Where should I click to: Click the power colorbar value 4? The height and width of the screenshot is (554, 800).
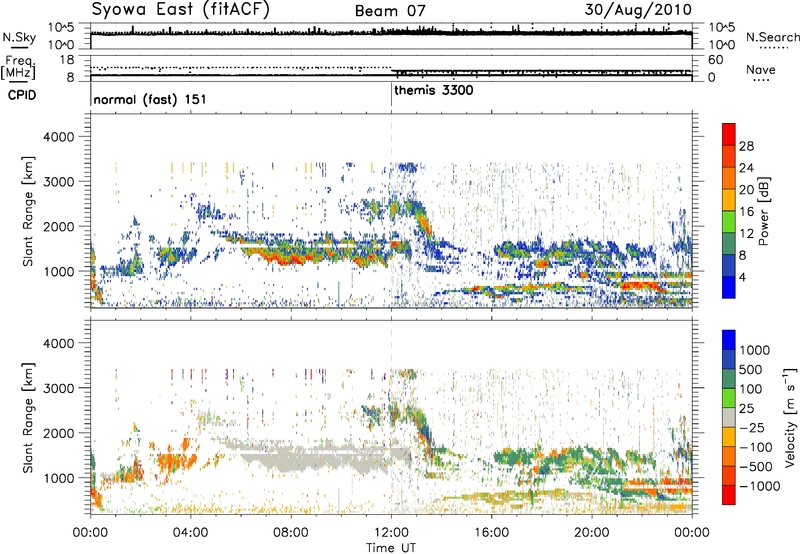tap(742, 277)
